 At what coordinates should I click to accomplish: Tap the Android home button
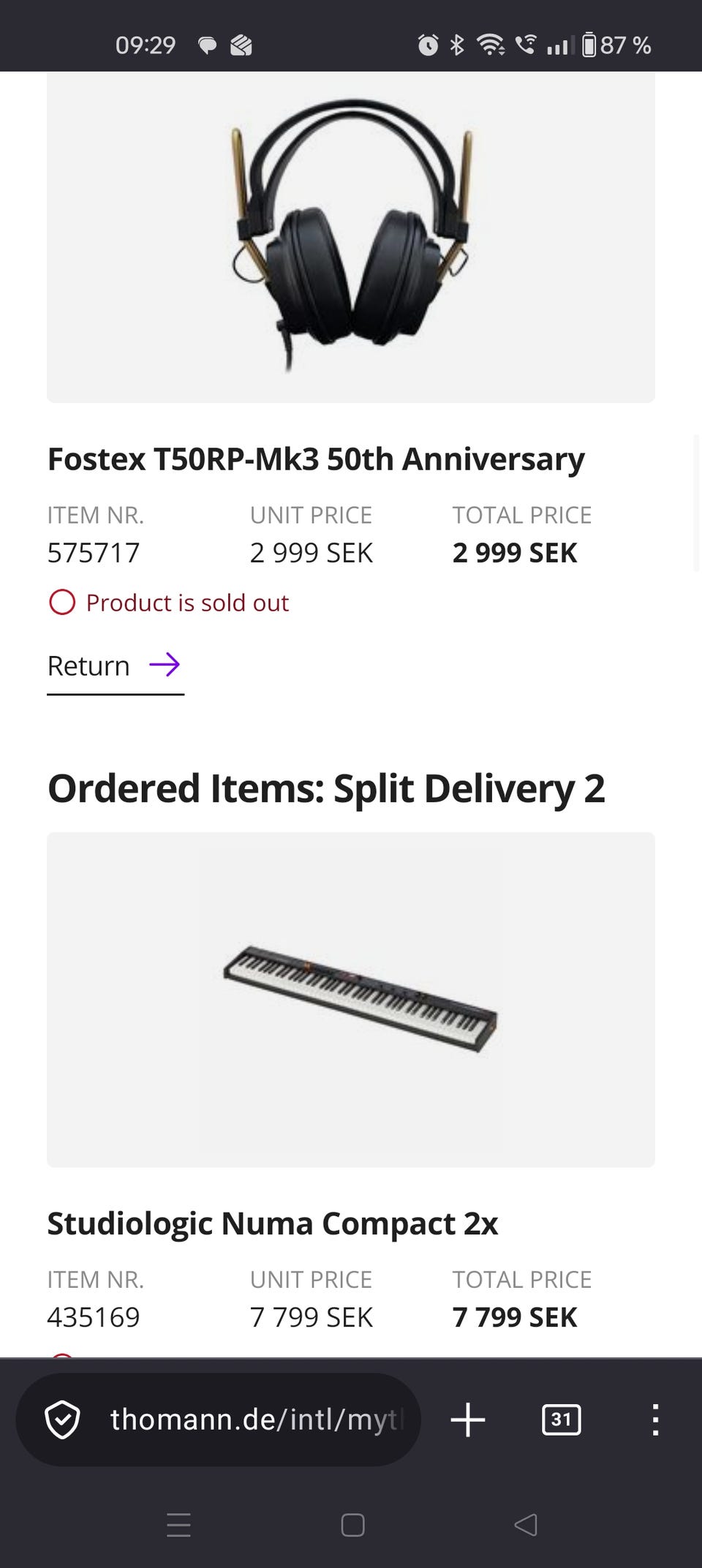(x=352, y=1525)
